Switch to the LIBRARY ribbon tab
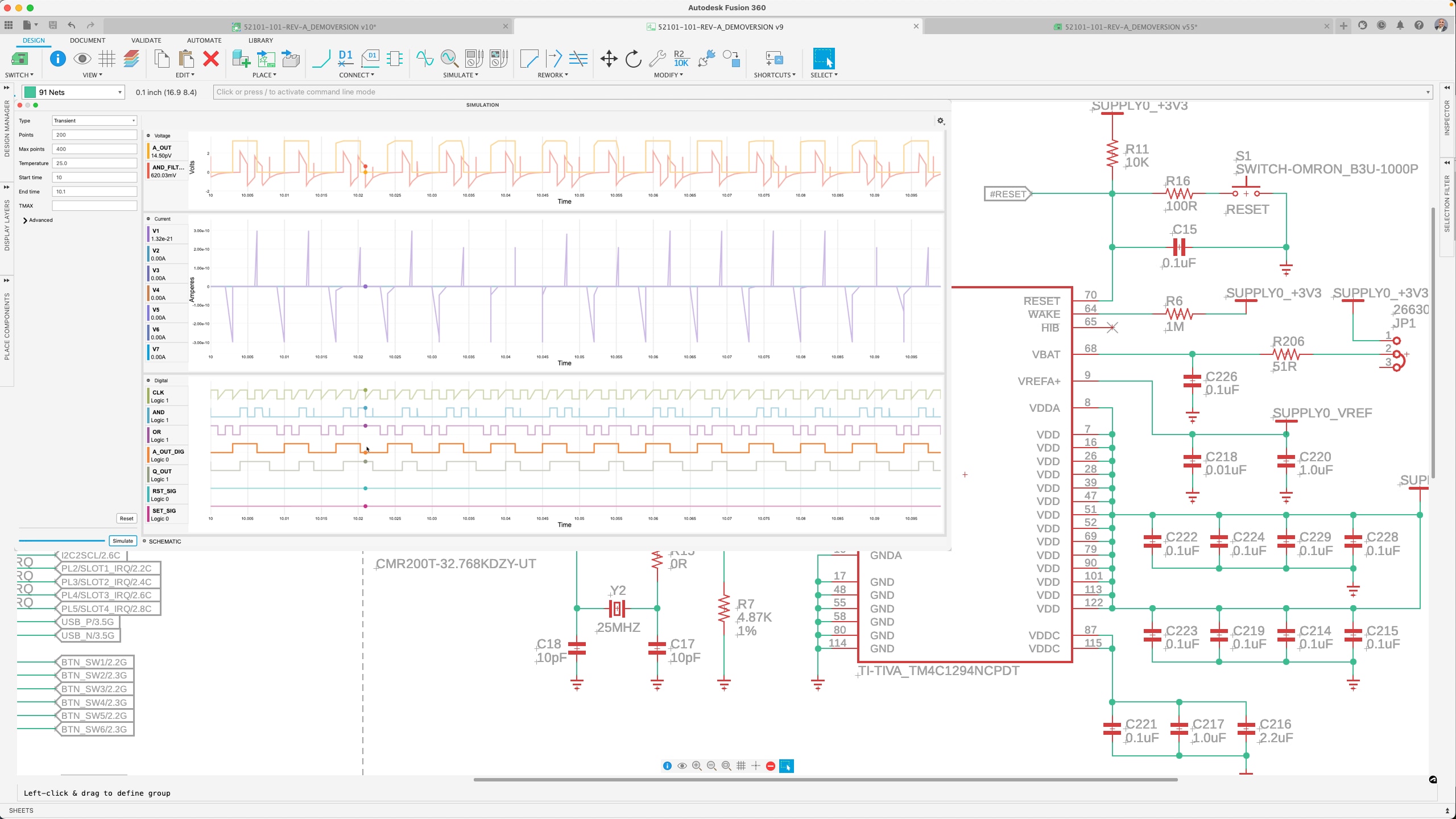This screenshot has height=819, width=1456. (x=259, y=40)
